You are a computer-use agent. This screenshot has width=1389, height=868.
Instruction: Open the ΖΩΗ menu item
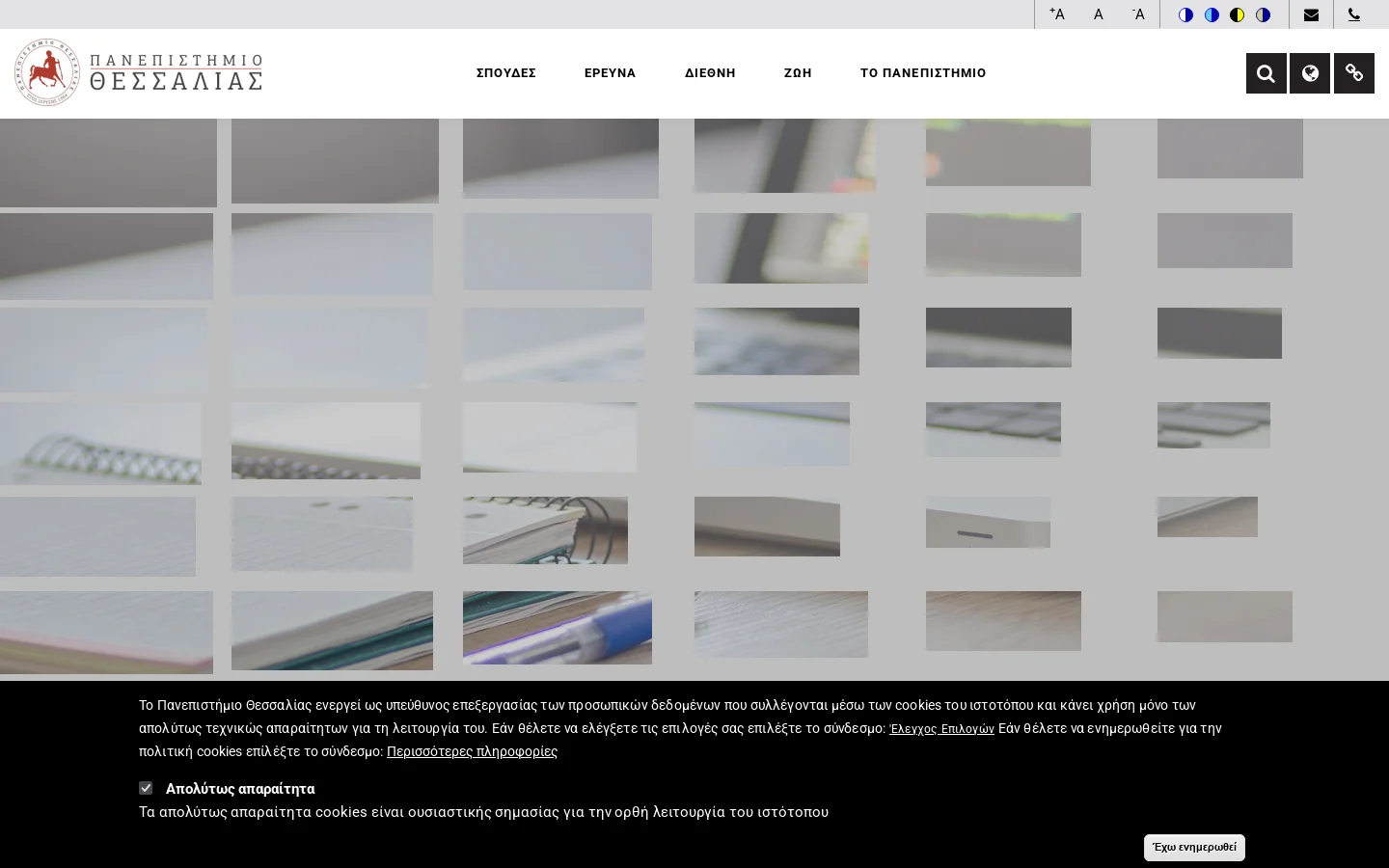[798, 73]
